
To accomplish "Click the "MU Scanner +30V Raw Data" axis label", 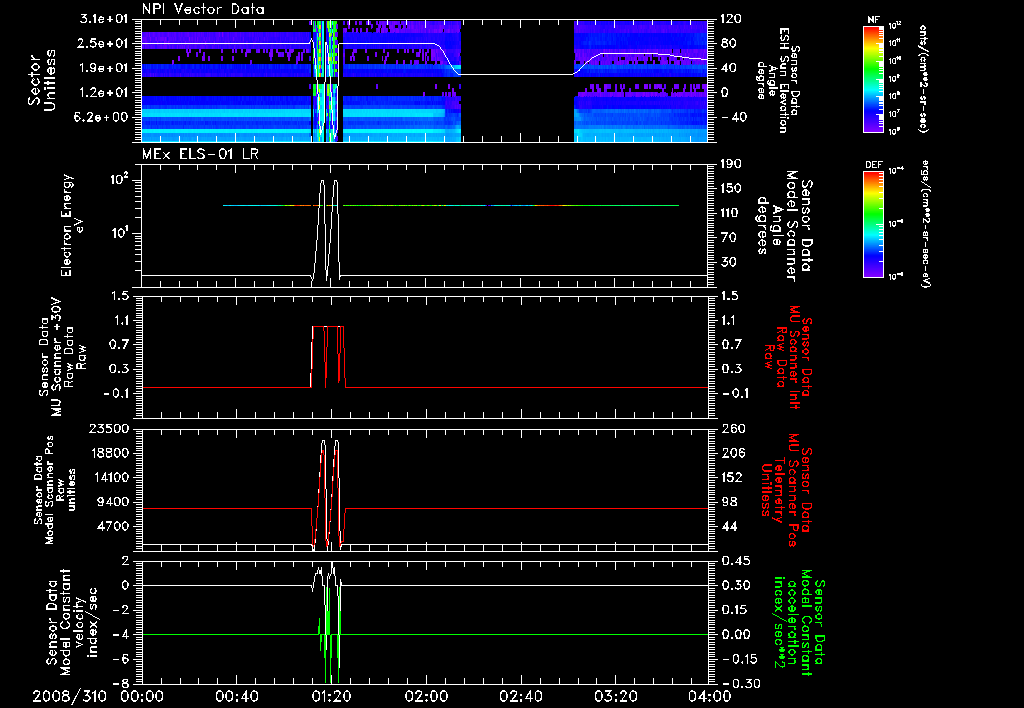I will 62,356.
